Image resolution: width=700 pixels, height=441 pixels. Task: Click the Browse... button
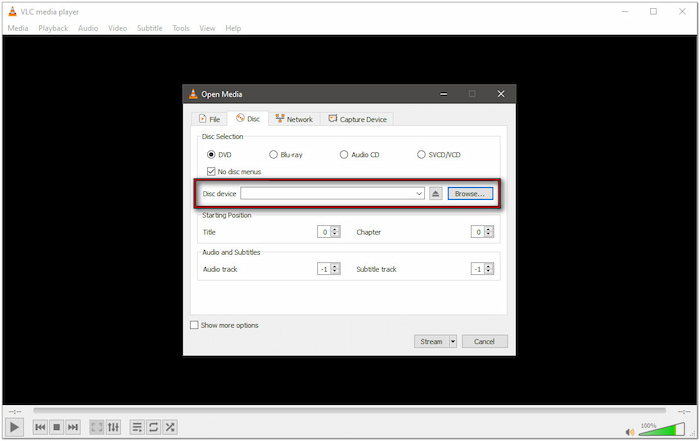(x=470, y=193)
